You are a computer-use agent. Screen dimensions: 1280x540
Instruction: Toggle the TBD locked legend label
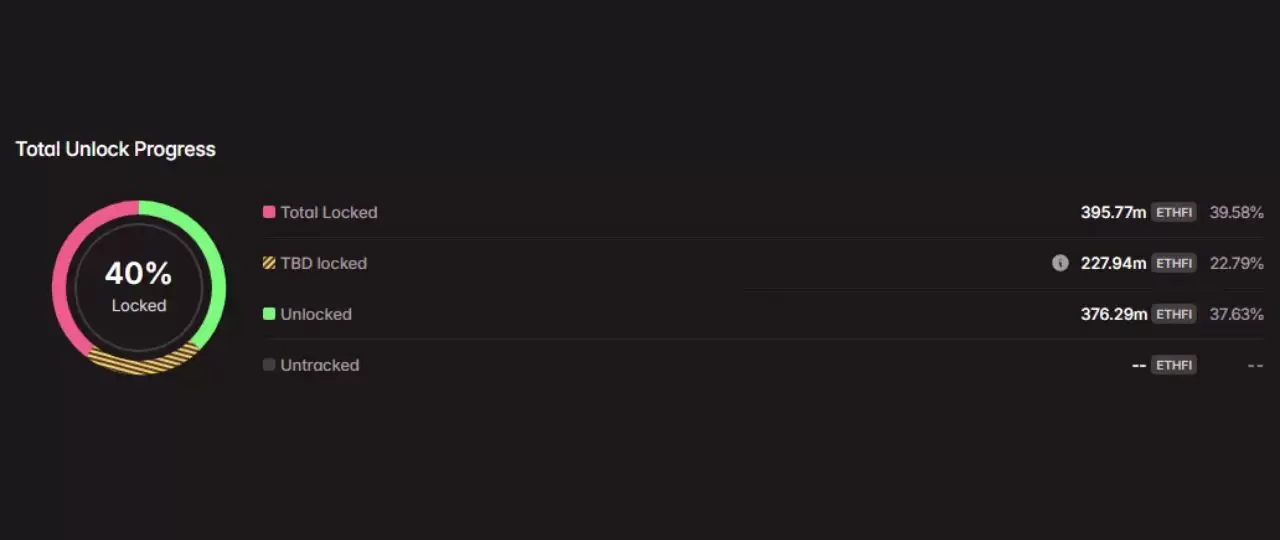click(323, 263)
